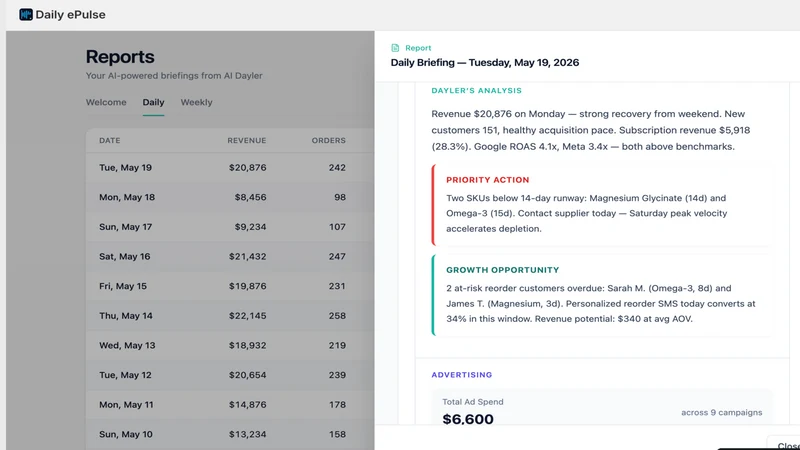Click the $6,600 ad spend value
The width and height of the screenshot is (800, 450).
pos(468,419)
